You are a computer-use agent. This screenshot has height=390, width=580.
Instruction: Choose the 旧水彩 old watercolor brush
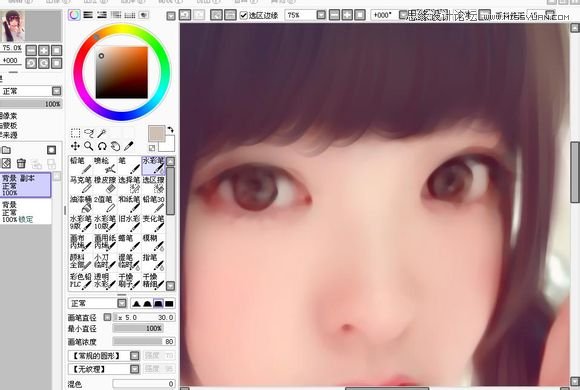pos(129,223)
